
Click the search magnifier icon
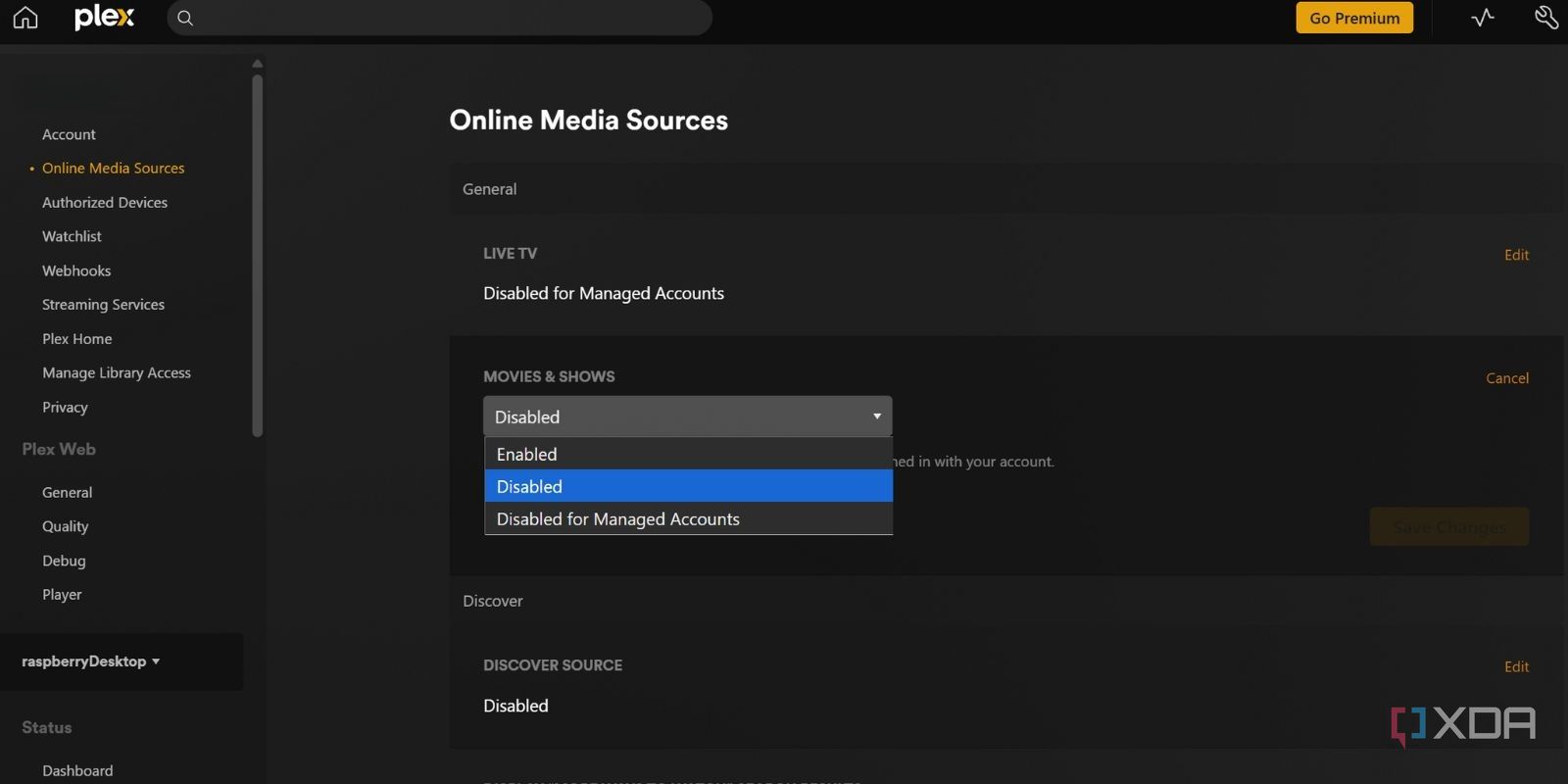[185, 18]
